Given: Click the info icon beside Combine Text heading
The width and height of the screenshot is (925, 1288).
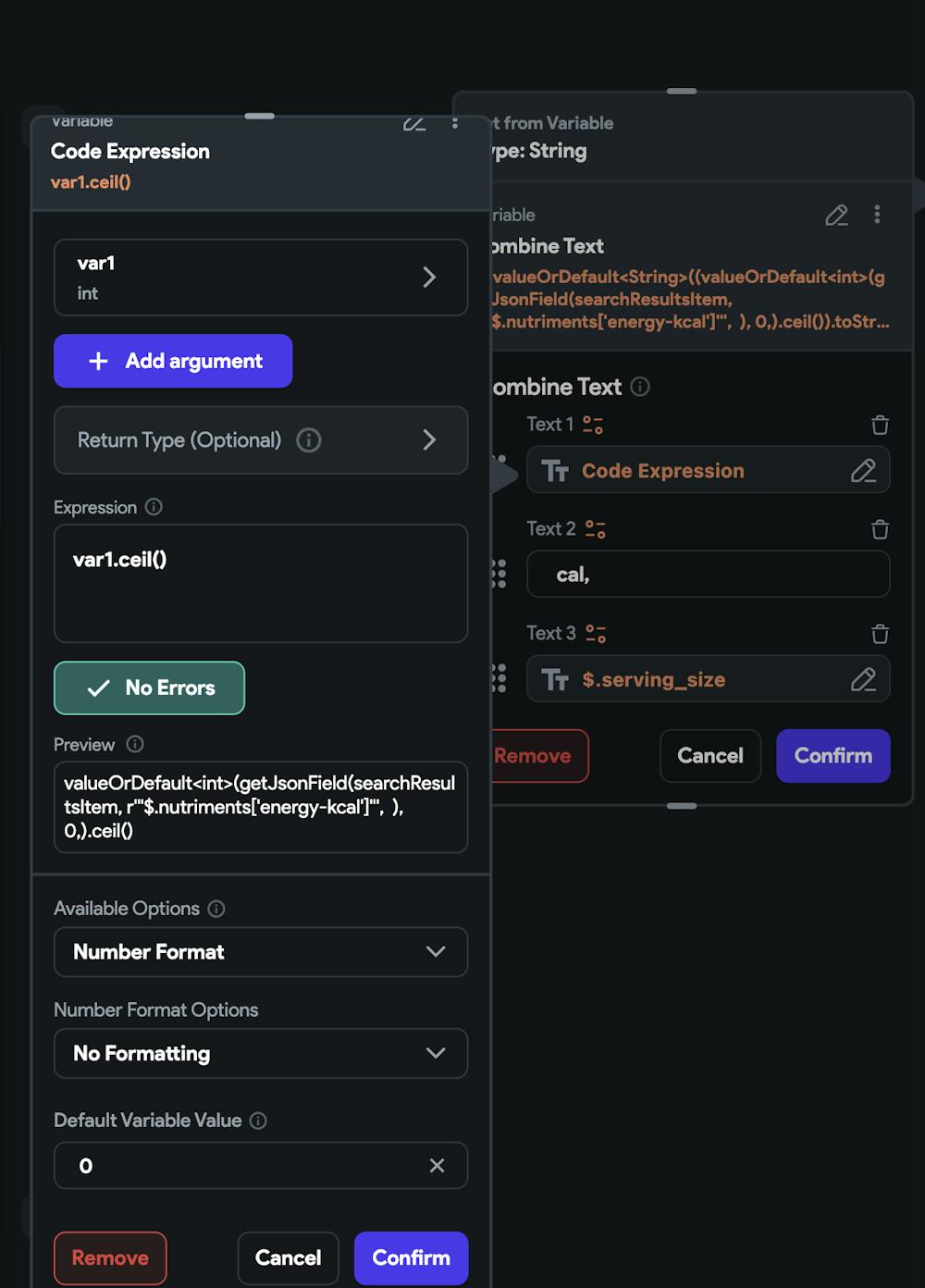Looking at the screenshot, I should [640, 387].
